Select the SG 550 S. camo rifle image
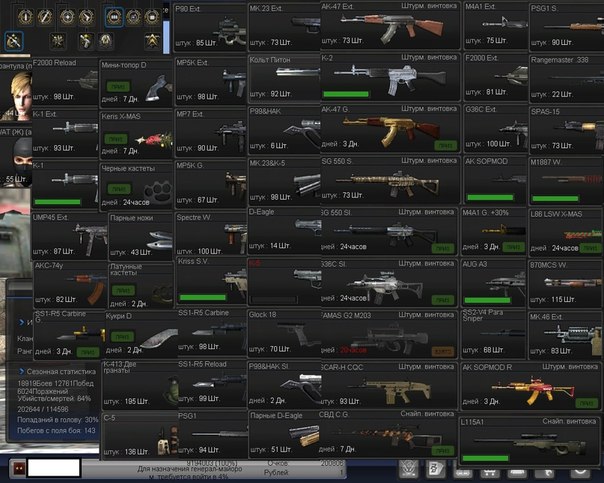 [387, 182]
